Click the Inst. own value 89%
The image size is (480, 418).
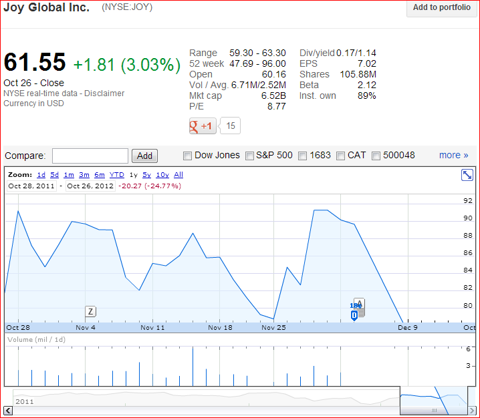coord(367,96)
